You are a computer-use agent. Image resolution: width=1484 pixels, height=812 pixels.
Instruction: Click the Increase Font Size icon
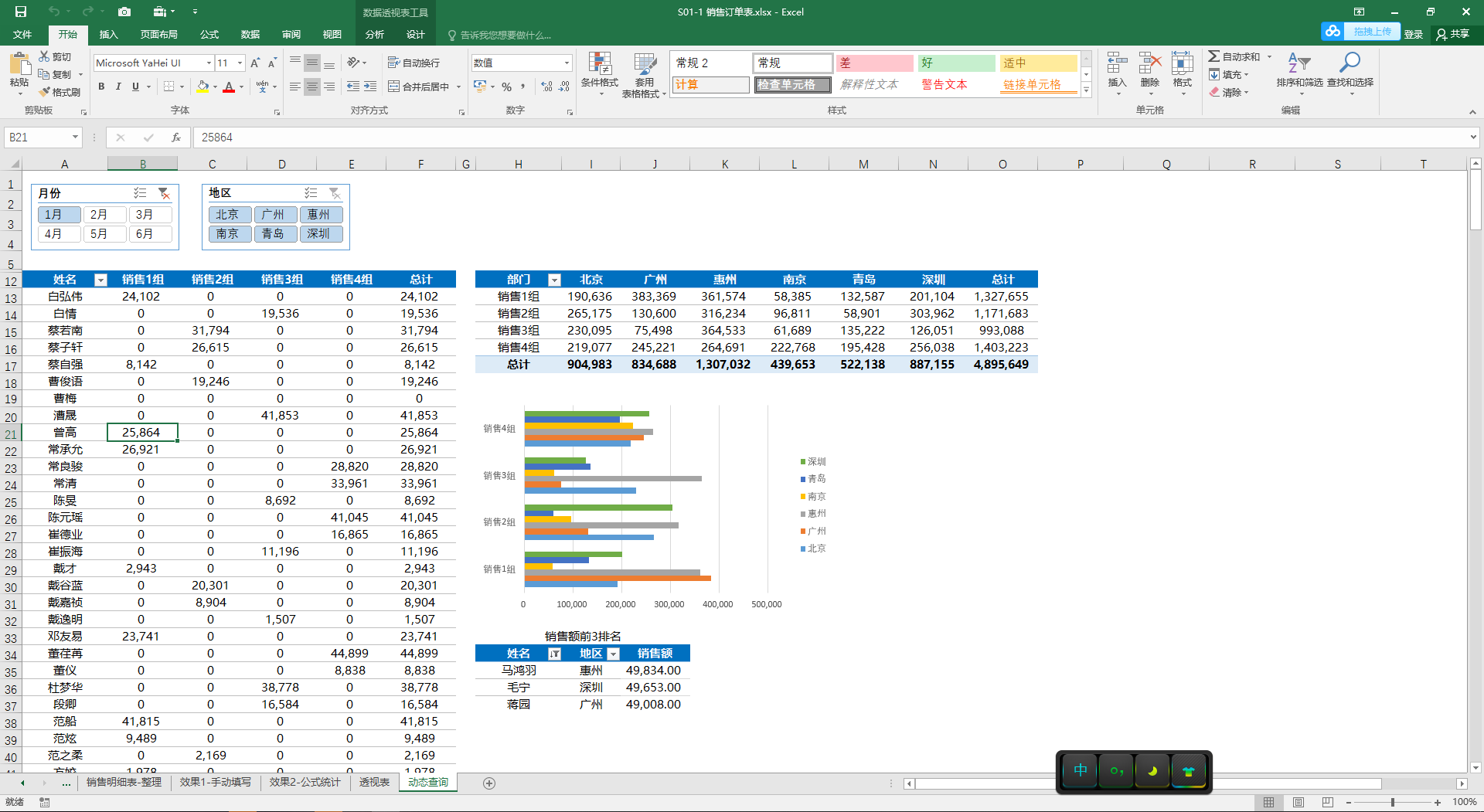[x=255, y=63]
